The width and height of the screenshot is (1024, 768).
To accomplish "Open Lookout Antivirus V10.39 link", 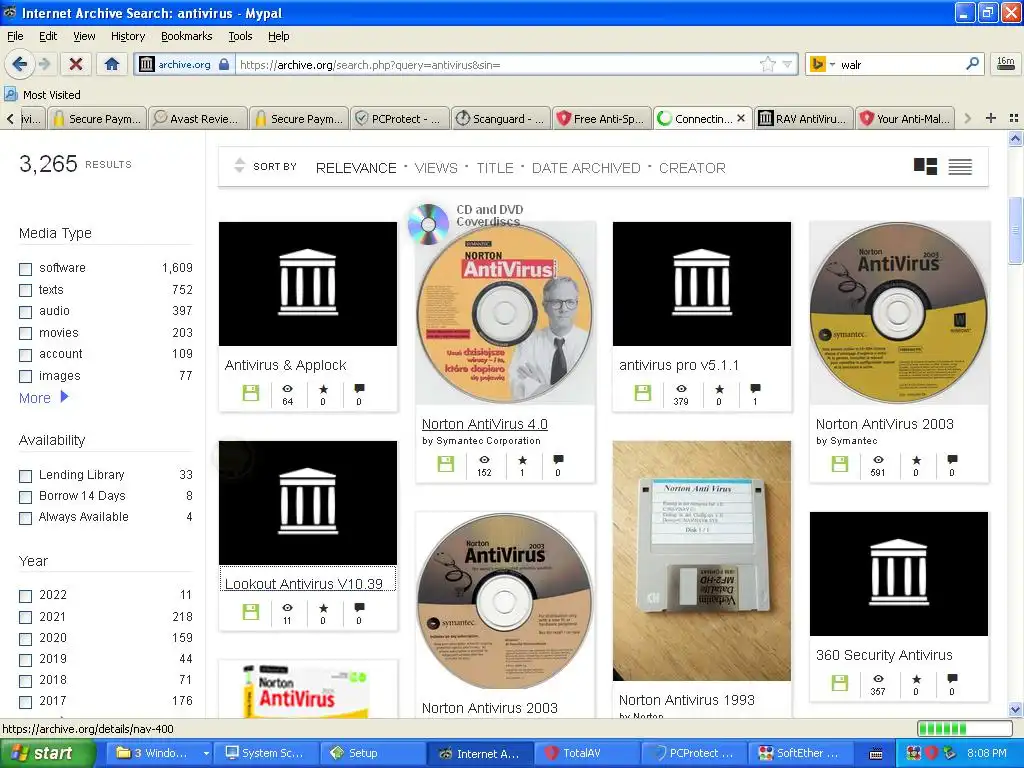I will (x=304, y=584).
